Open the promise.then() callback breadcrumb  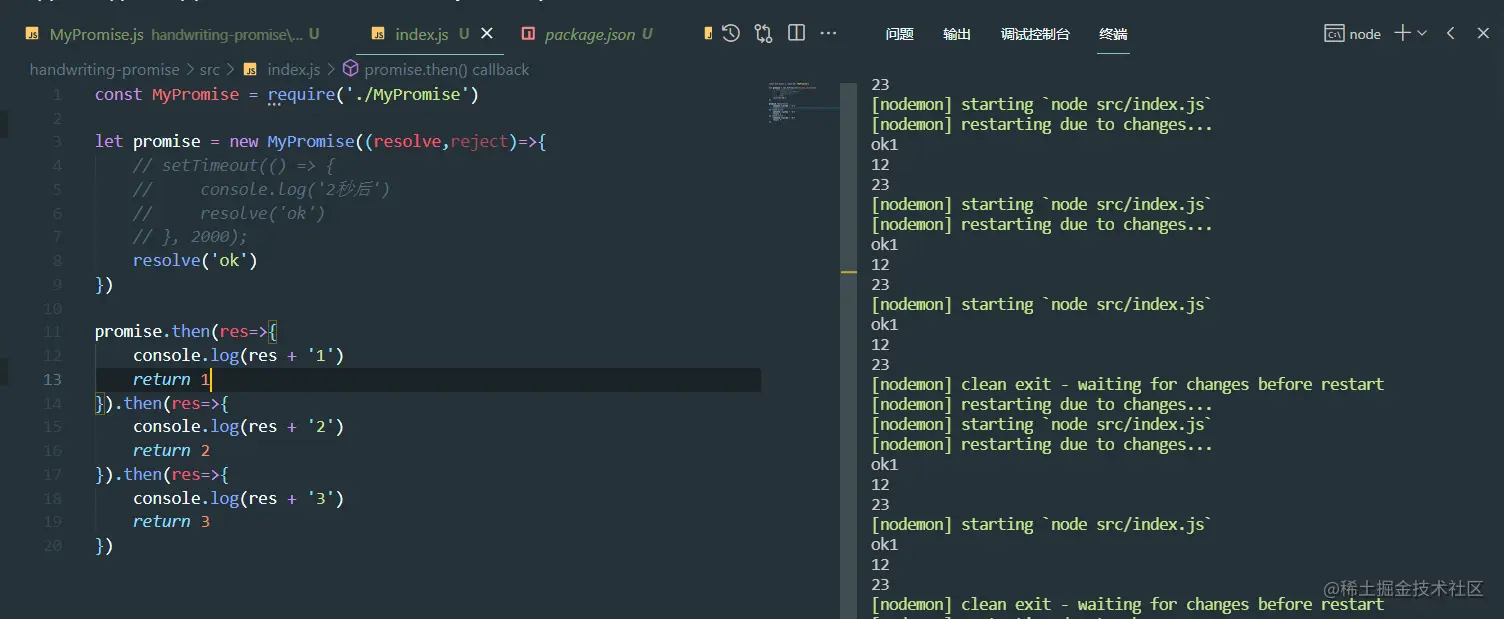tap(446, 69)
